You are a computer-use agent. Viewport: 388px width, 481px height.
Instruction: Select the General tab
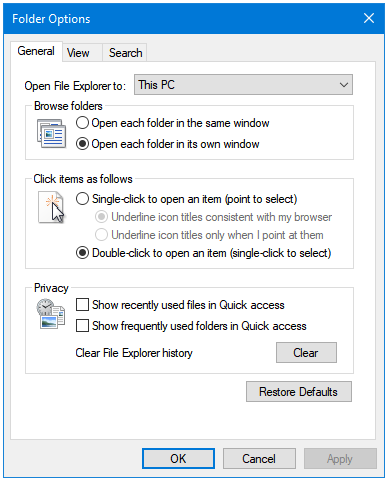(36, 51)
